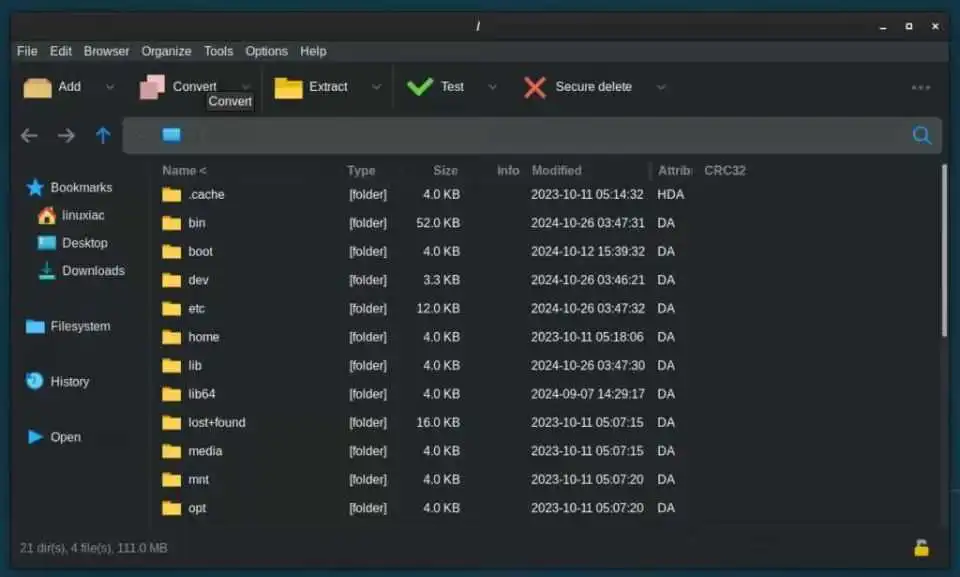Image resolution: width=960 pixels, height=577 pixels.
Task: Open search with the magnifier icon
Action: 921,135
